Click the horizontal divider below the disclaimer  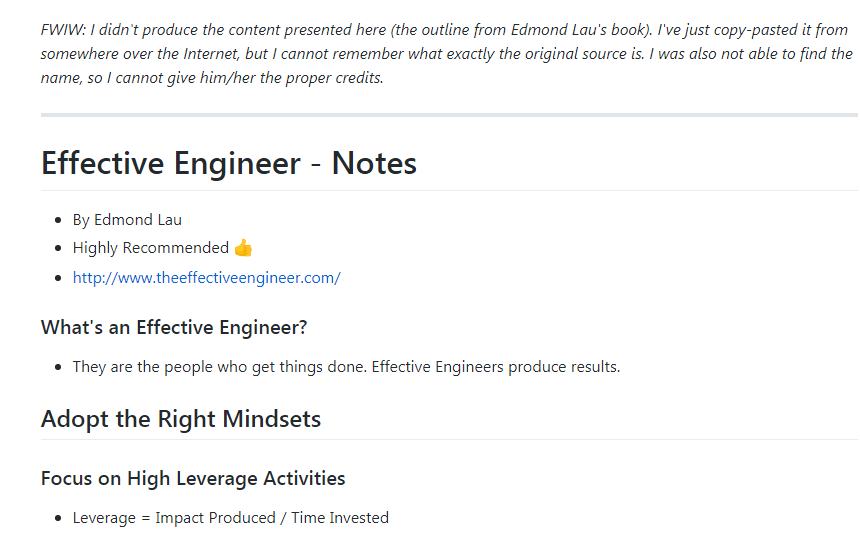(449, 115)
